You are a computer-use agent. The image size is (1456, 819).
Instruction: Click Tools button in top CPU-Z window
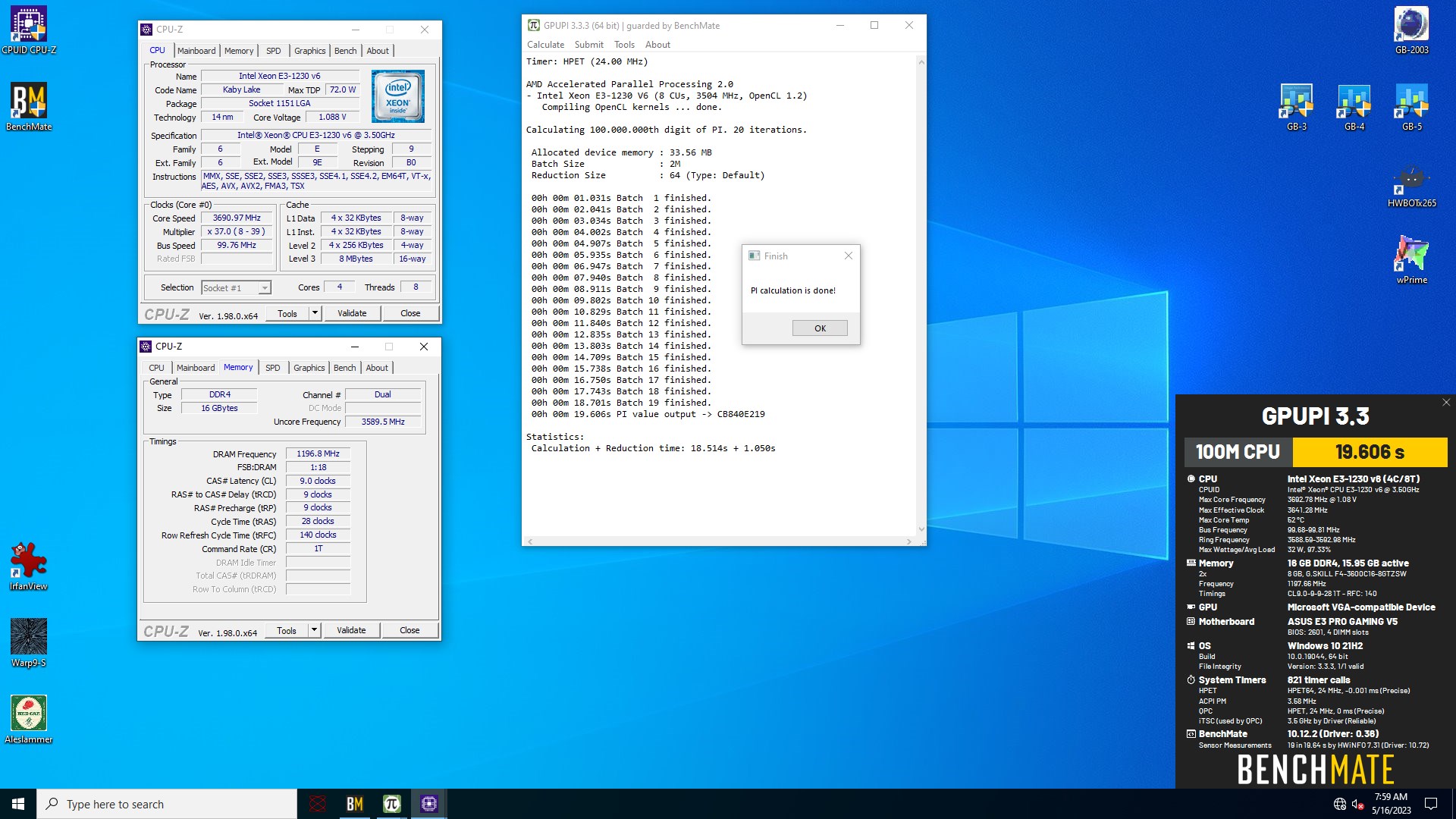287,313
